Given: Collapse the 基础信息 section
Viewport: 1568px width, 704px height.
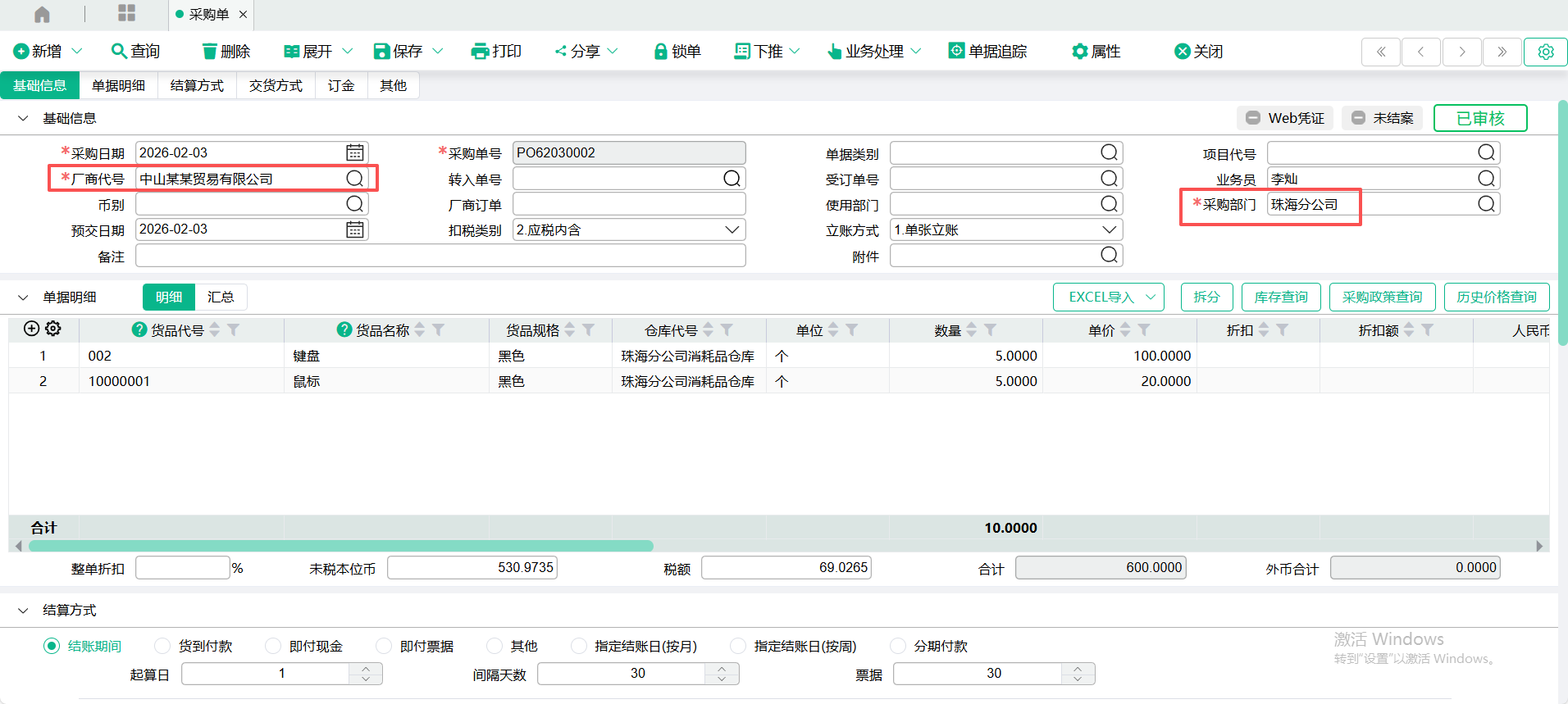Looking at the screenshot, I should click(x=23, y=119).
